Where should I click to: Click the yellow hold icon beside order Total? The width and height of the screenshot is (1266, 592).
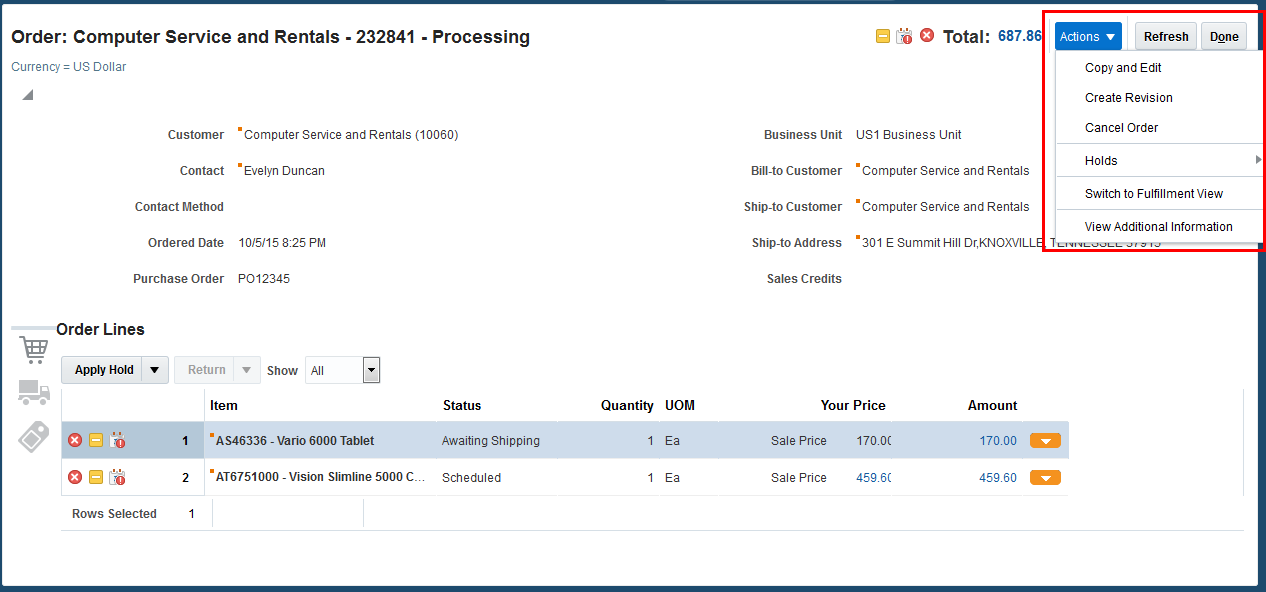tap(882, 35)
